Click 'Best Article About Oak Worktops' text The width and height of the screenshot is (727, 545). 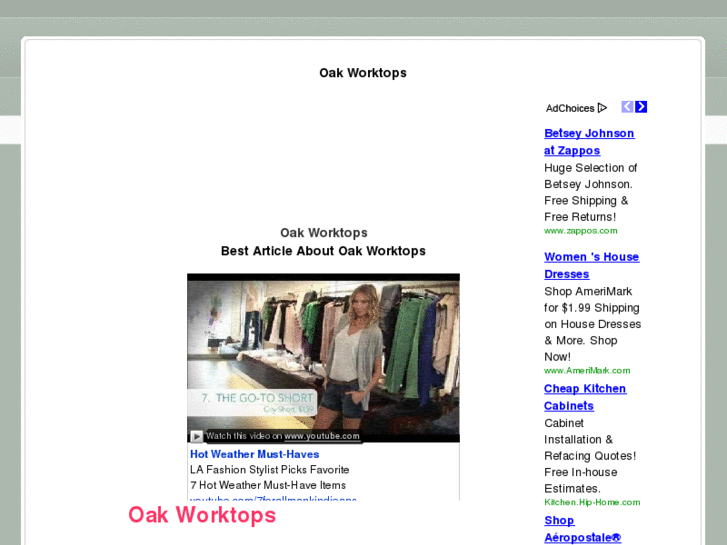click(323, 251)
